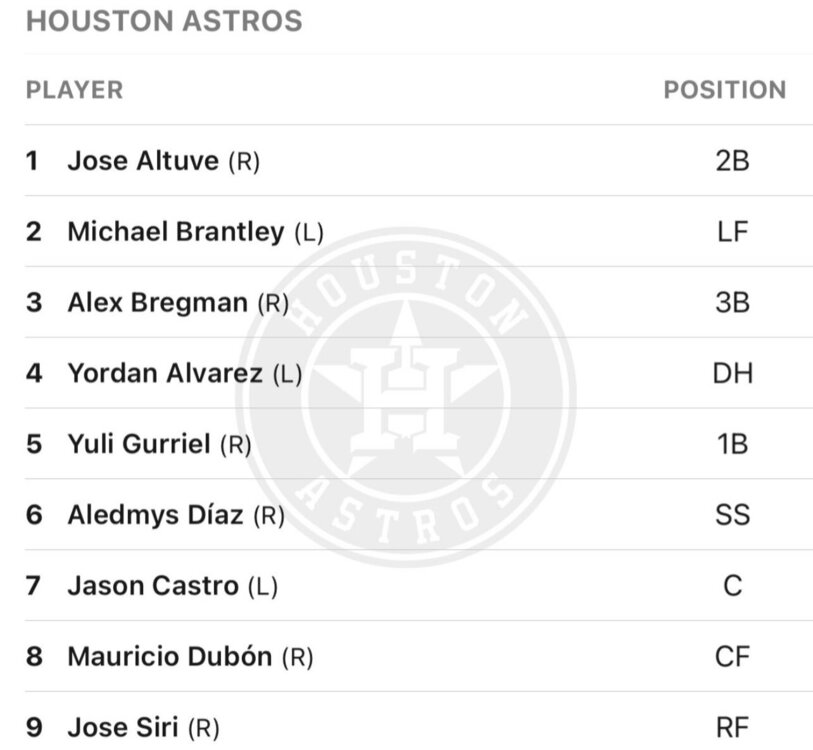
Task: Click on Yuli Gurriel's name
Action: (x=139, y=444)
